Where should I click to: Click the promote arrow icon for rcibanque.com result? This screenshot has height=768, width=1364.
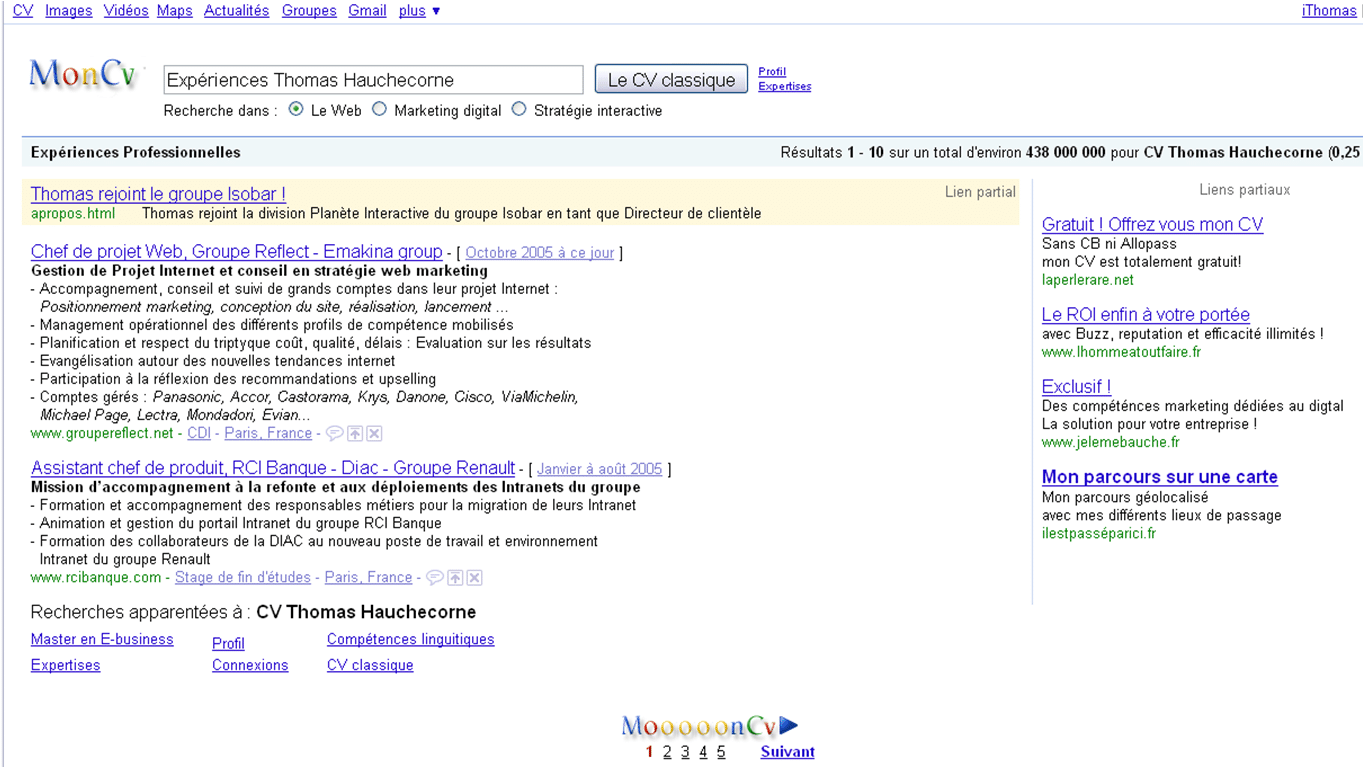(455, 578)
